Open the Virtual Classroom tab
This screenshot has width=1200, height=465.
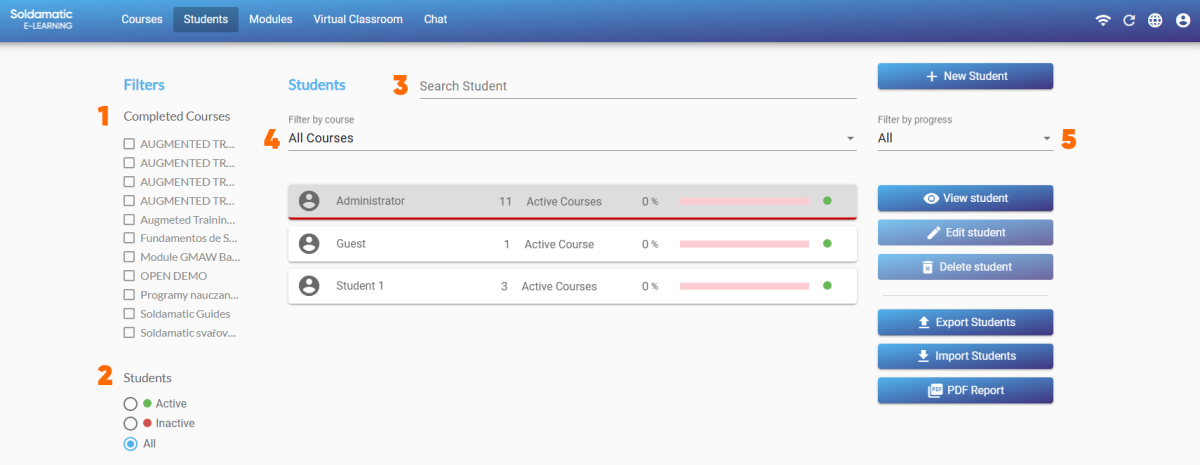pos(358,20)
